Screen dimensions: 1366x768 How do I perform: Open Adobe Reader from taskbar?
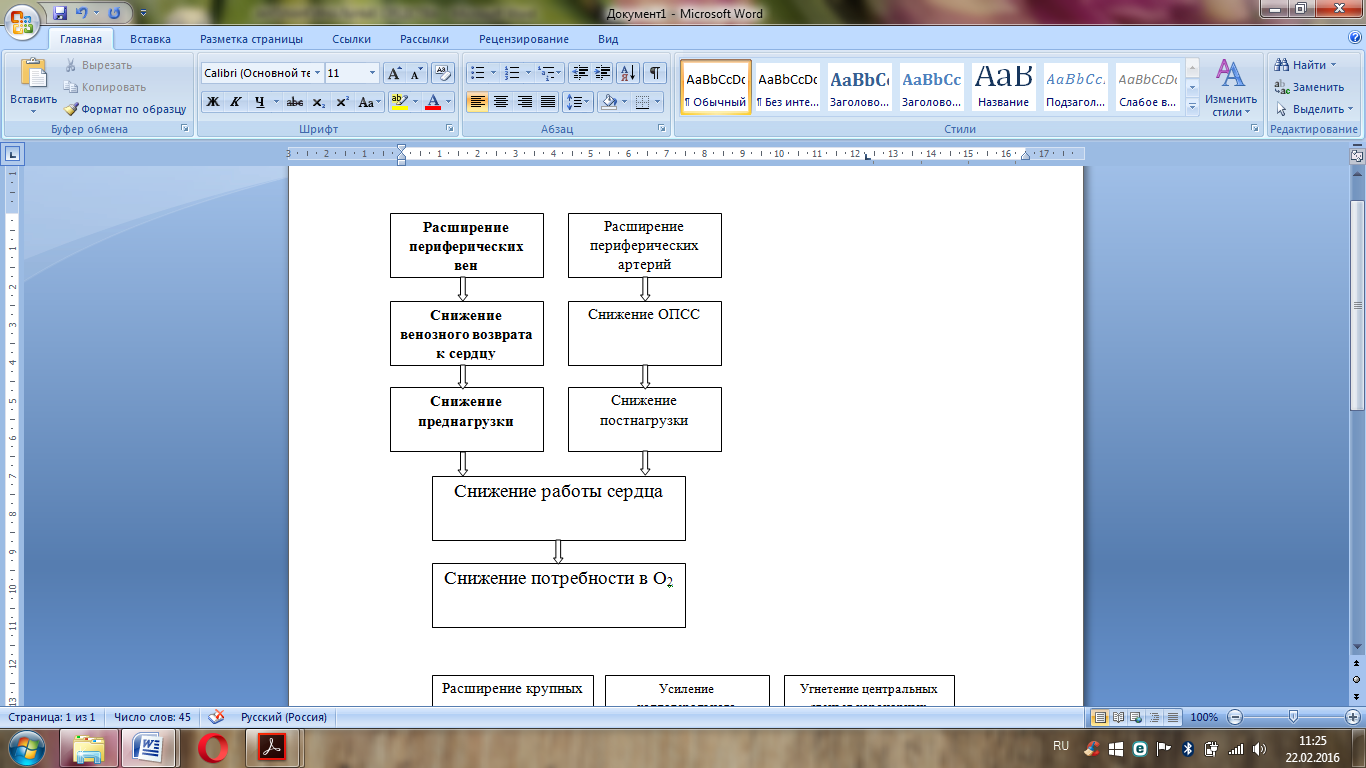tap(273, 748)
